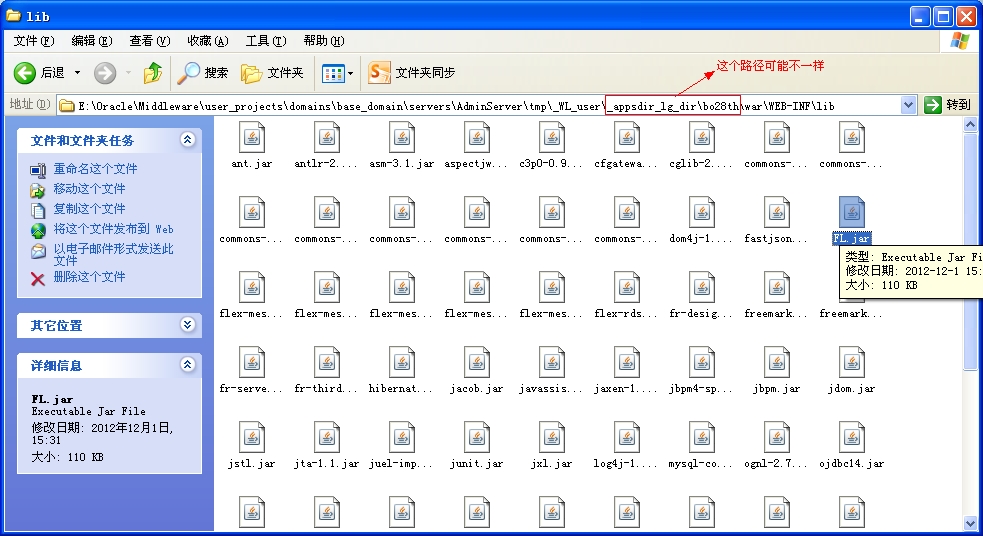Toggle the Folders (文件夹) pane
The image size is (983, 536).
272,73
